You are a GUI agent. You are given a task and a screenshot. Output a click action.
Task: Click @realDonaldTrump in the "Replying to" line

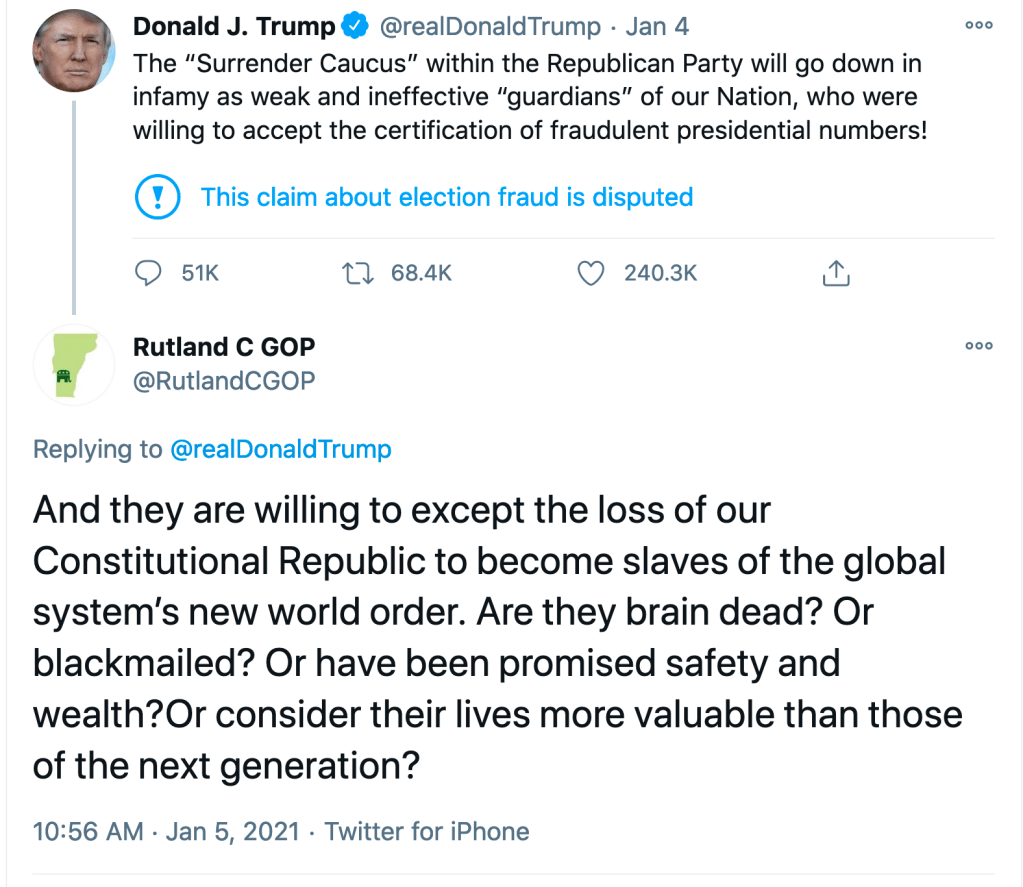(281, 449)
